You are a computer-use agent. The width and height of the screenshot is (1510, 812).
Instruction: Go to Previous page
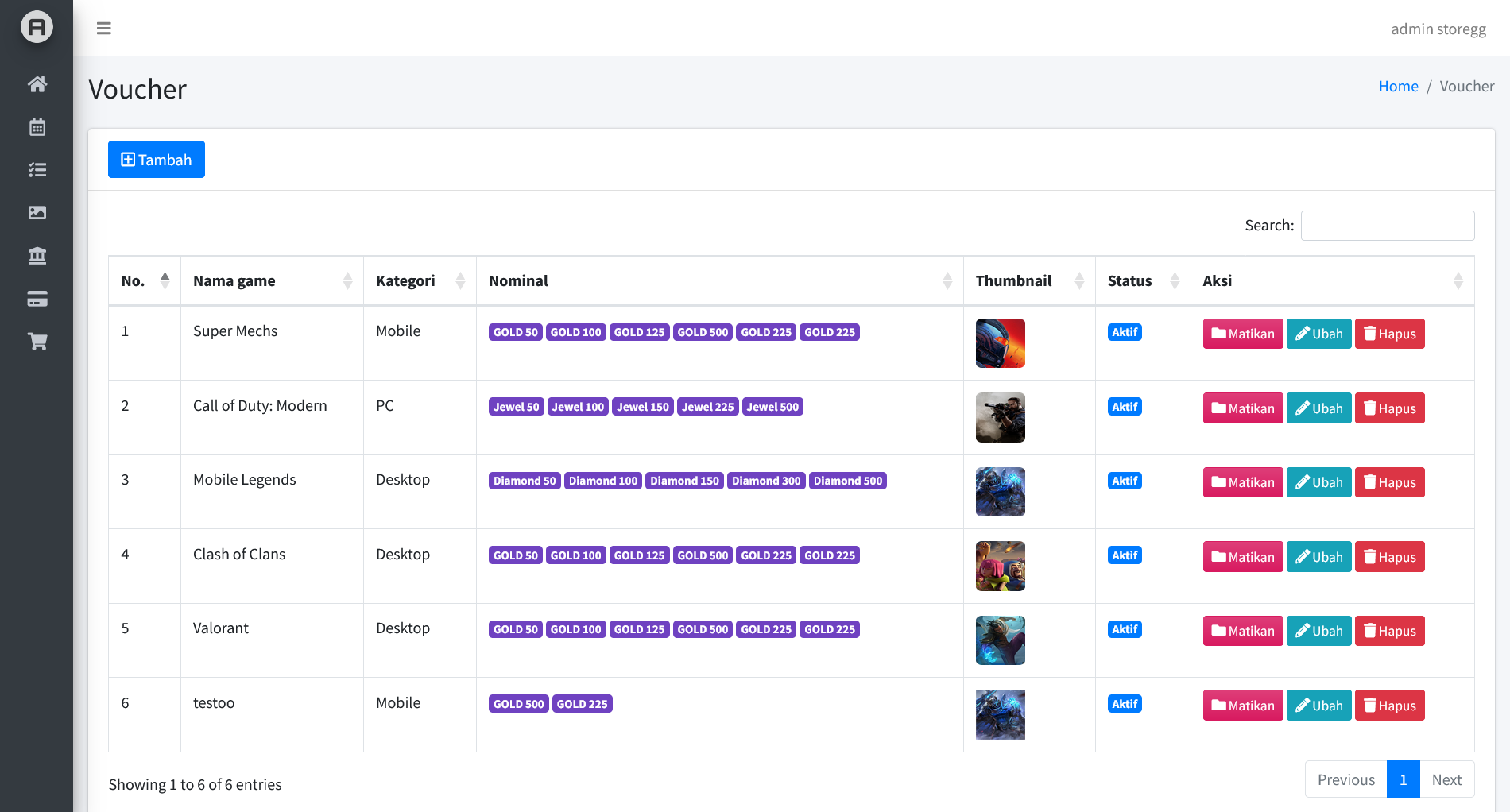[x=1346, y=779]
